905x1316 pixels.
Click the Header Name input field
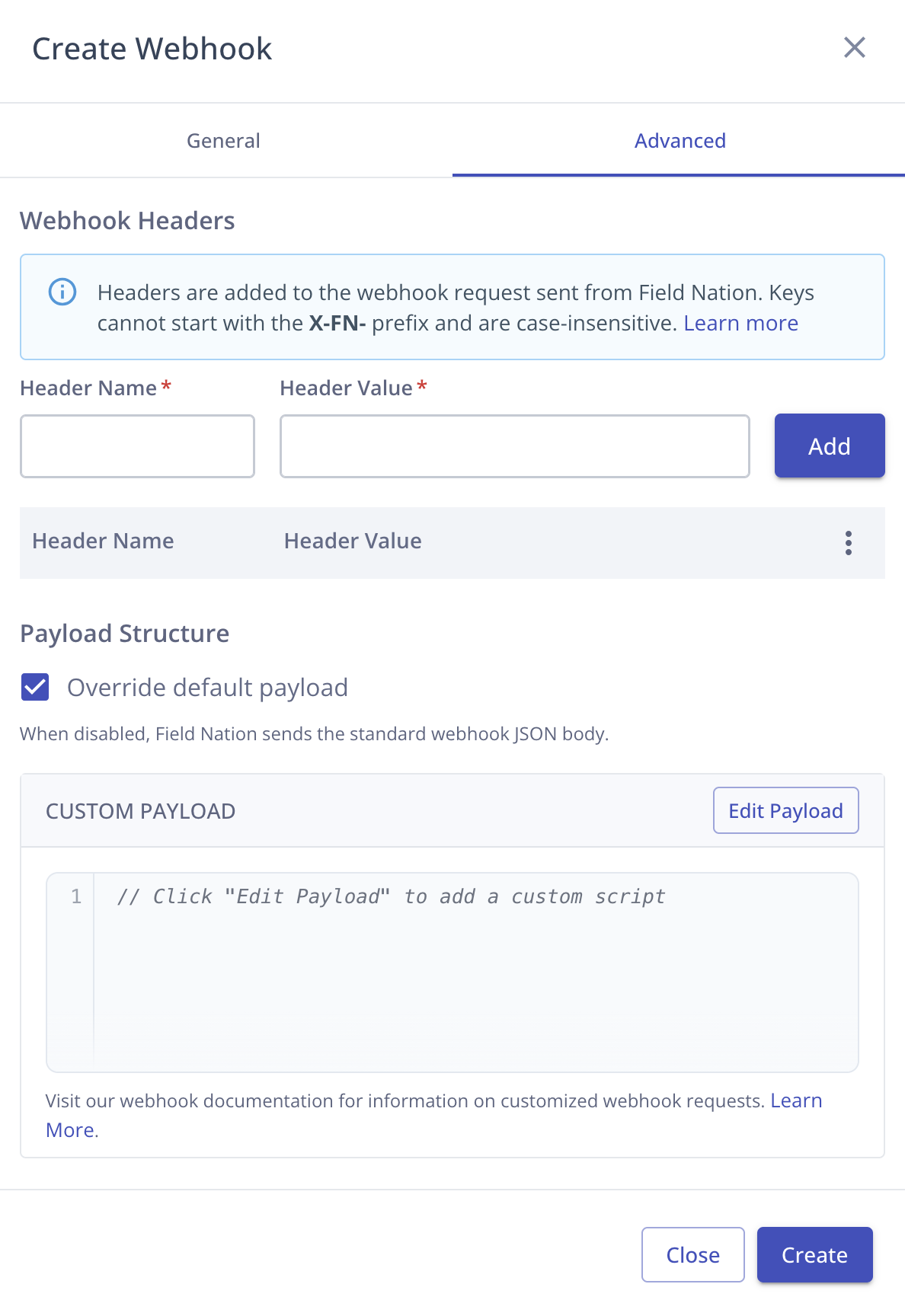(x=138, y=446)
